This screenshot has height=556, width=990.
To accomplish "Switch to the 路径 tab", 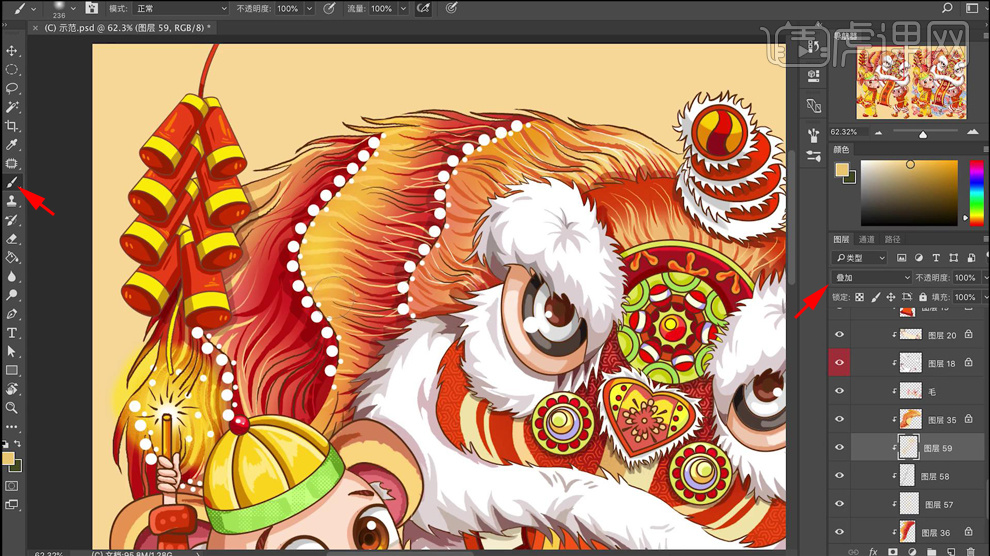I will click(893, 239).
